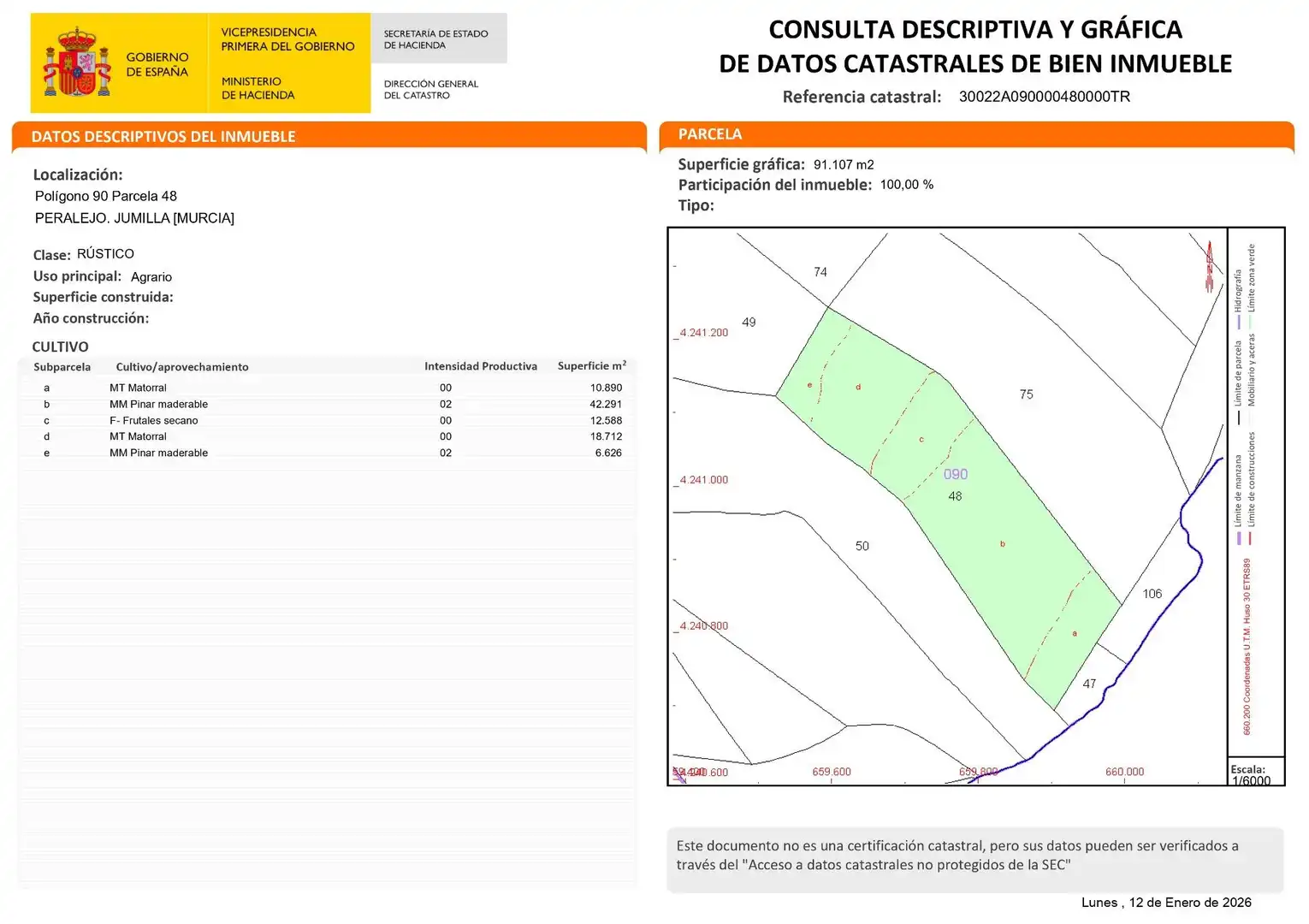Click Superficie construida label

103,297
